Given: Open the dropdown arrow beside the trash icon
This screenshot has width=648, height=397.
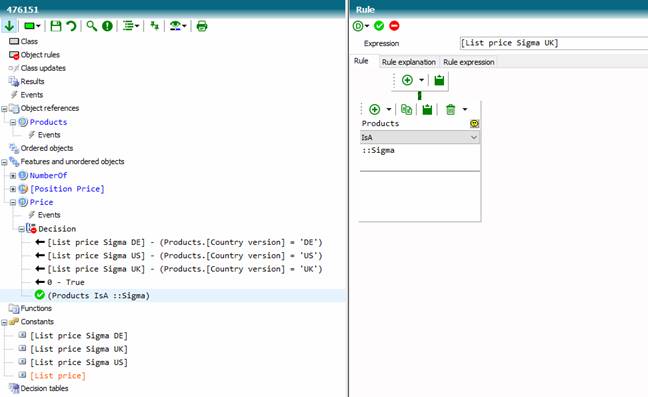Looking at the screenshot, I should pyautogui.click(x=465, y=109).
